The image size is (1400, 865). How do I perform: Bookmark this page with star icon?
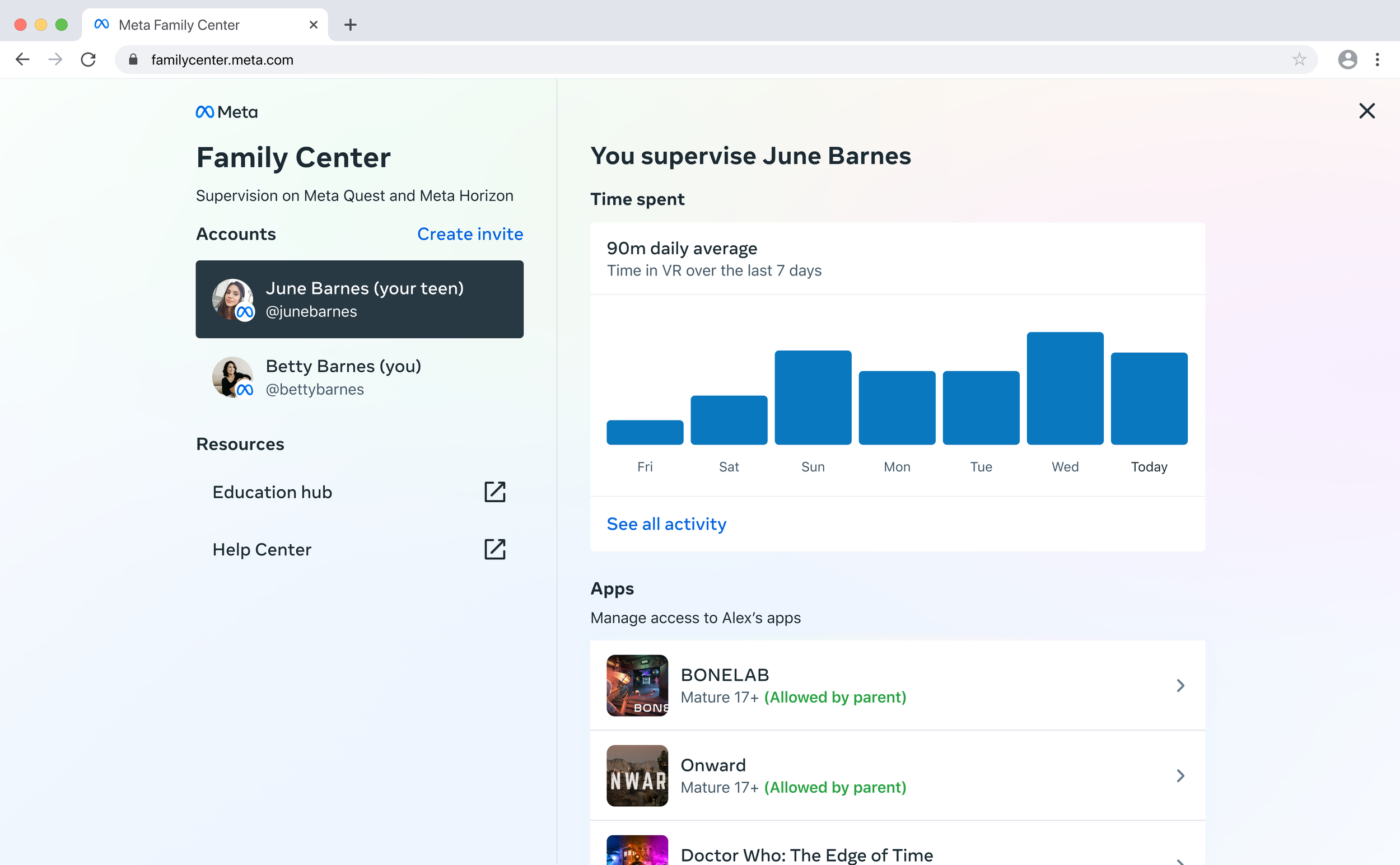1299,59
